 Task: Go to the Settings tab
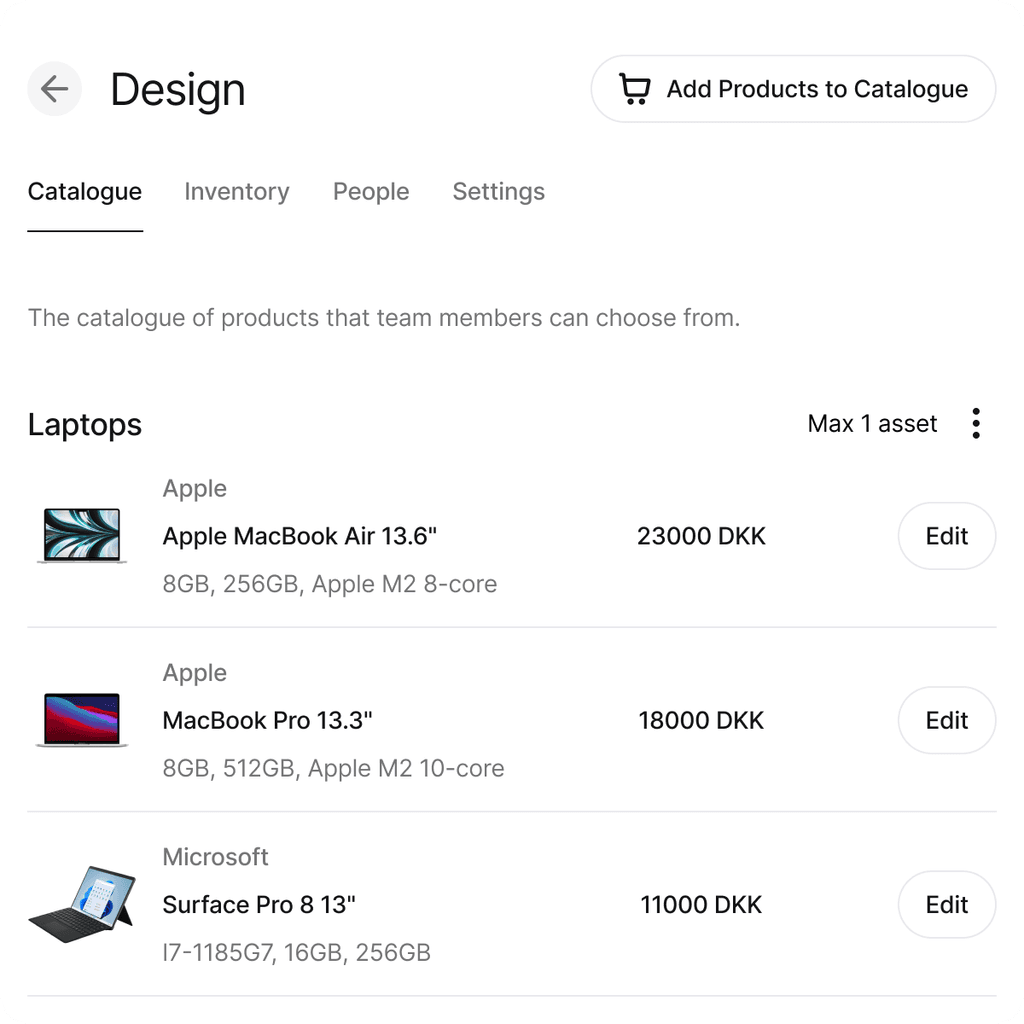pyautogui.click(x=498, y=192)
